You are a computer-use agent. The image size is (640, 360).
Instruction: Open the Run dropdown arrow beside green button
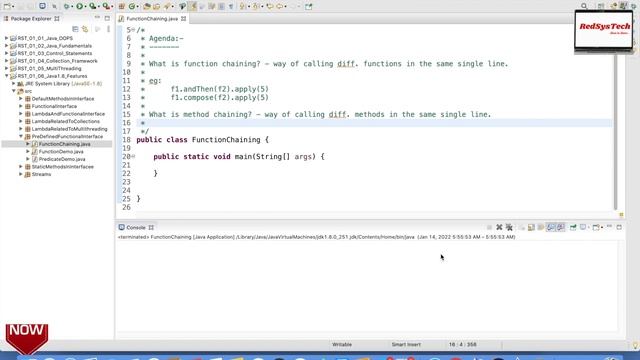[85, 7]
